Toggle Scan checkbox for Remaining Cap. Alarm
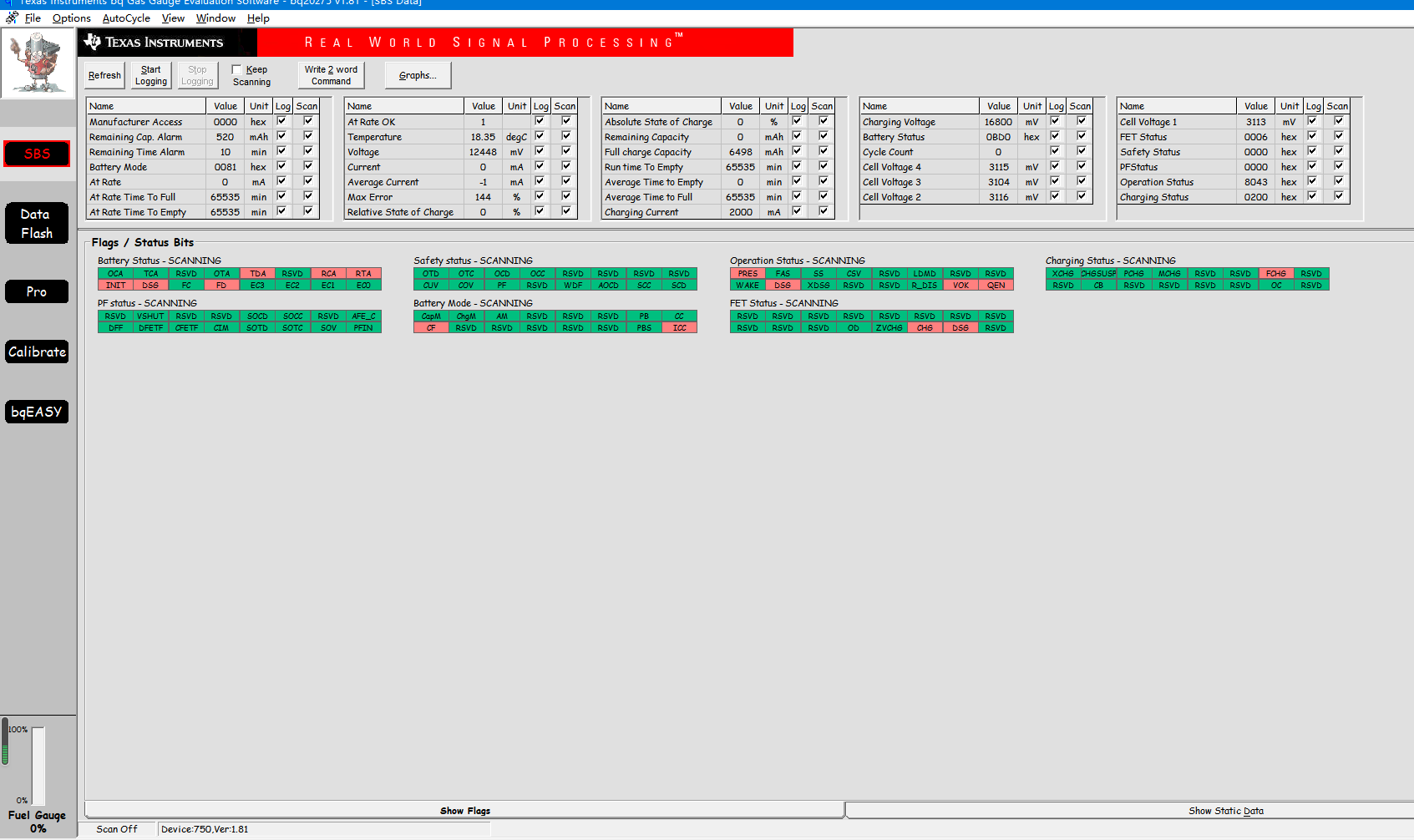The height and width of the screenshot is (840, 1414). click(x=308, y=136)
